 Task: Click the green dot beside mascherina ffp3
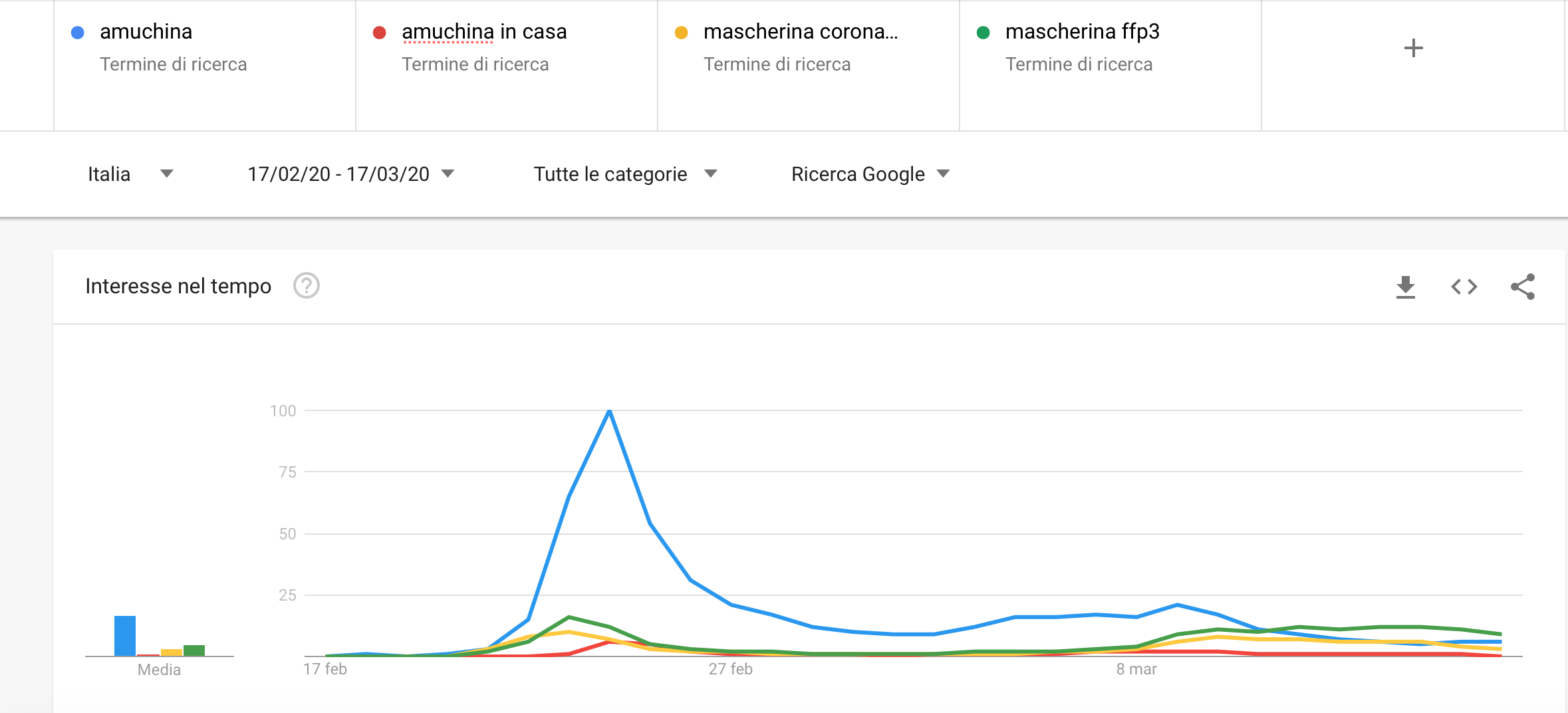coord(983,32)
